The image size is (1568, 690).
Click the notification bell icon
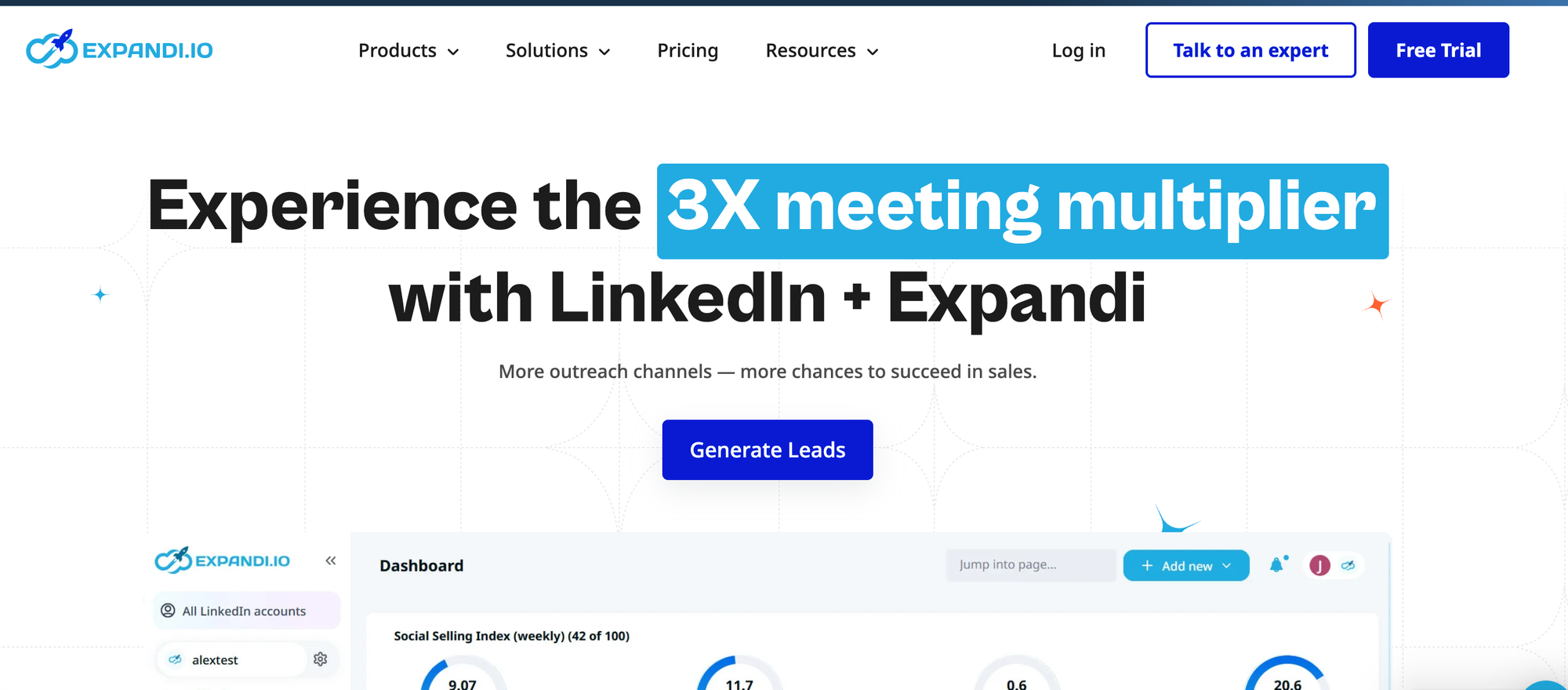tap(1277, 565)
